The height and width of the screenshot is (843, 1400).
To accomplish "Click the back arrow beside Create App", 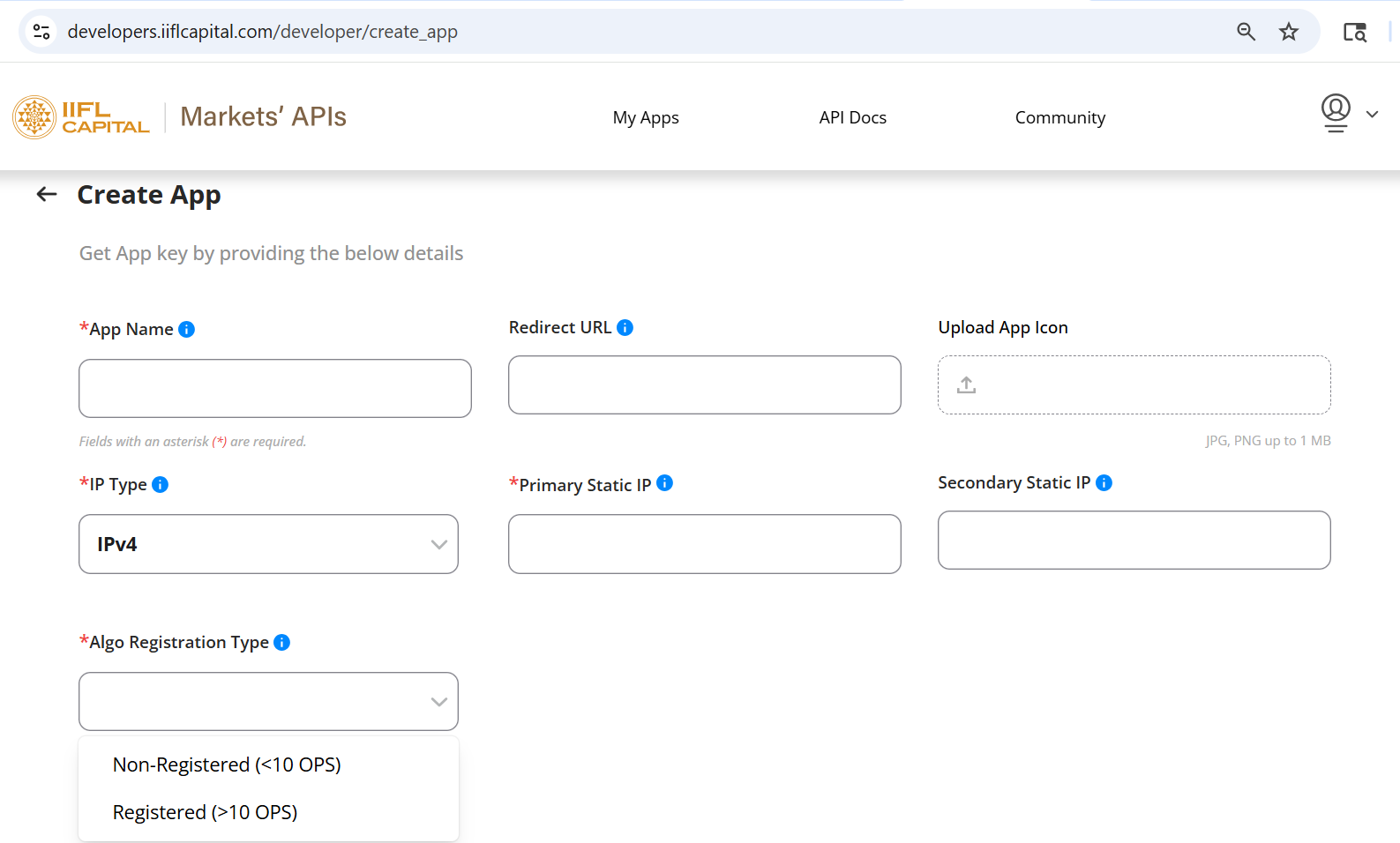I will point(47,194).
